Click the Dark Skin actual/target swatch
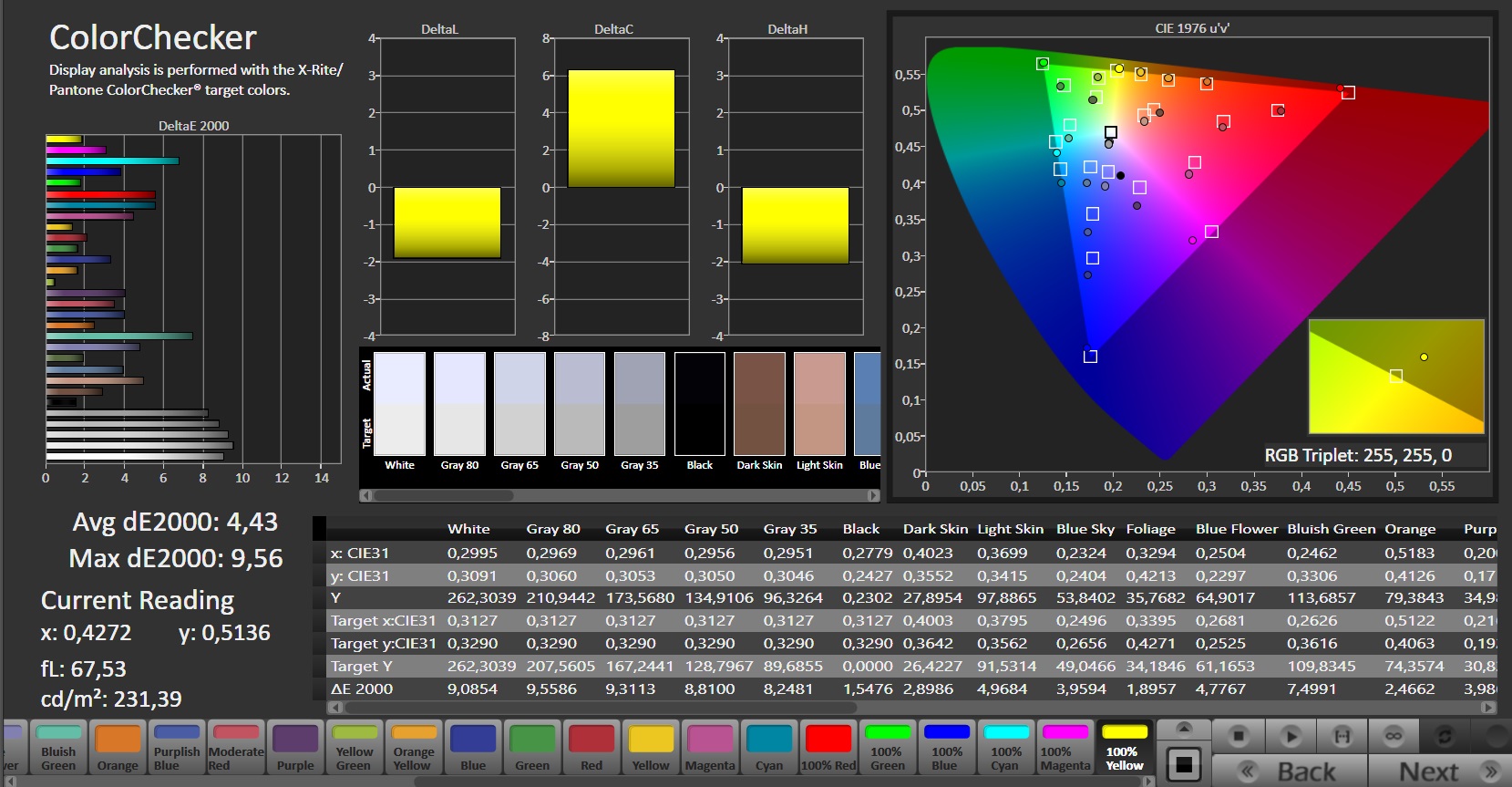The width and height of the screenshot is (1512, 787). click(x=759, y=404)
